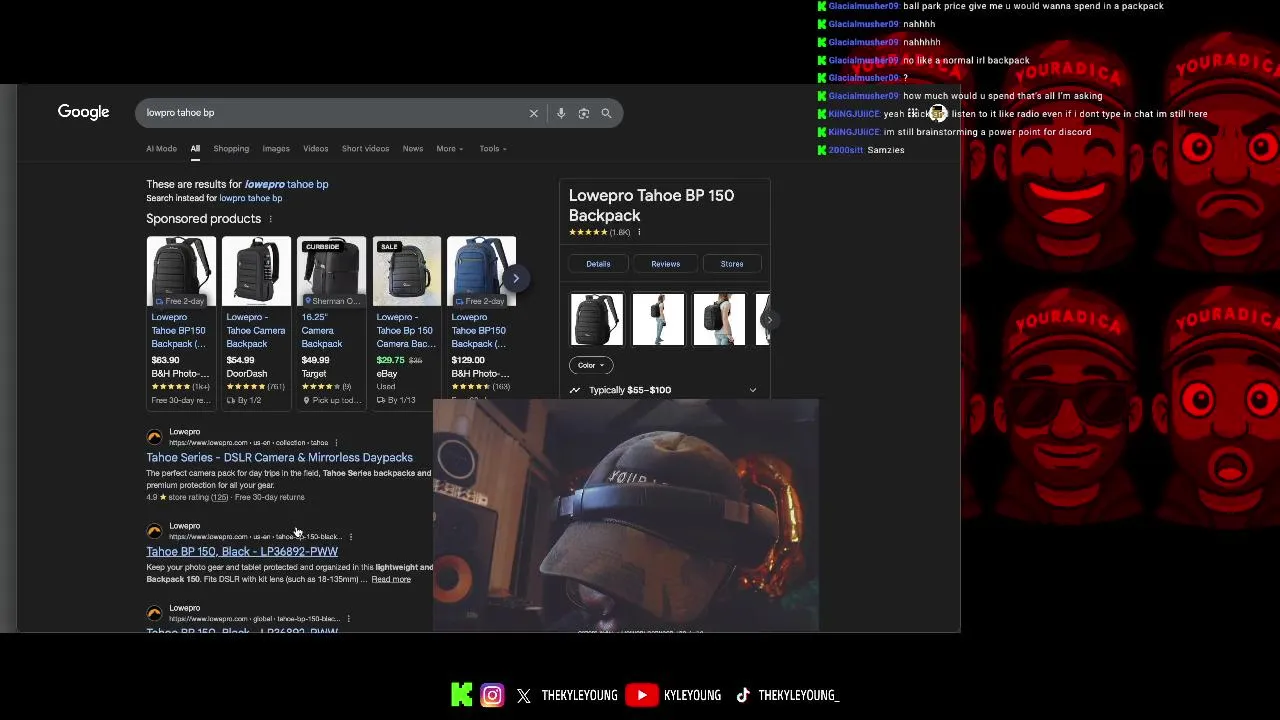Image resolution: width=1280 pixels, height=720 pixels.
Task: Click Glacialmusher09 name on ball park message
Action: point(863,6)
